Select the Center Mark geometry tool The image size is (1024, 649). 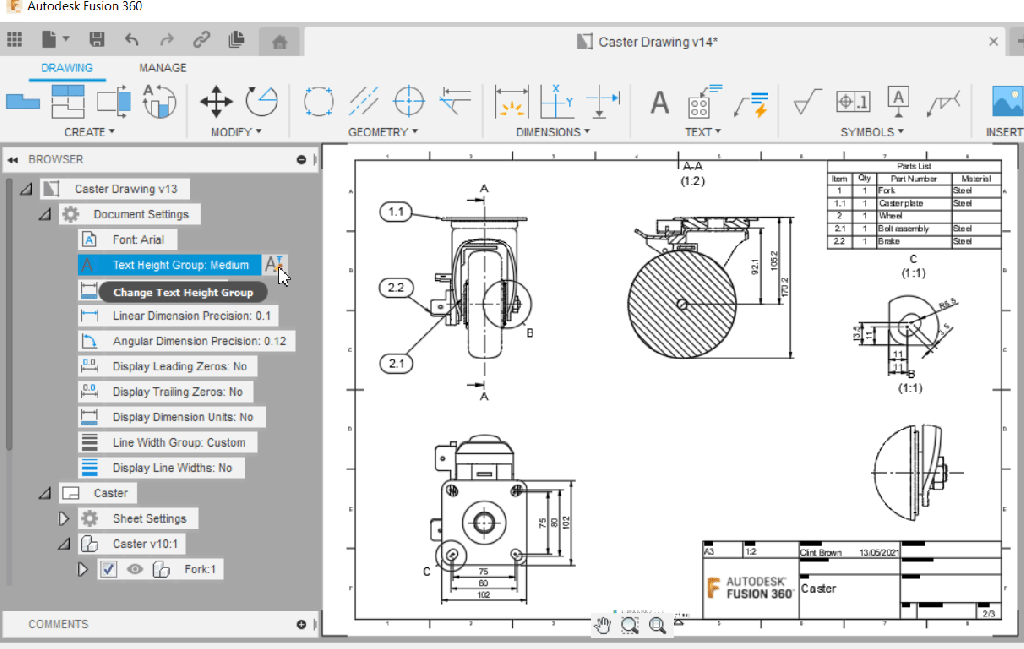click(x=409, y=101)
